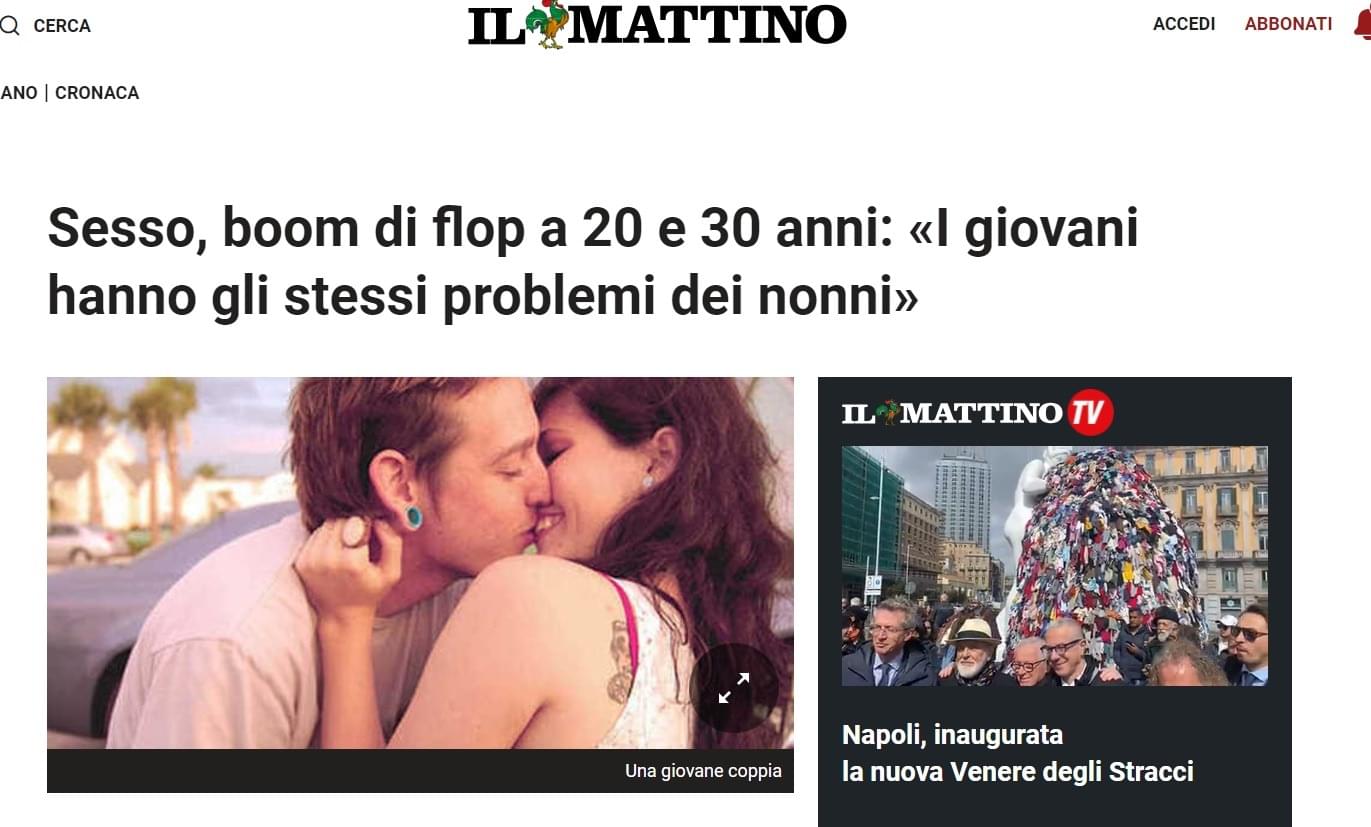This screenshot has height=827, width=1371.
Task: Open the notification bell icon
Action: [x=1363, y=23]
